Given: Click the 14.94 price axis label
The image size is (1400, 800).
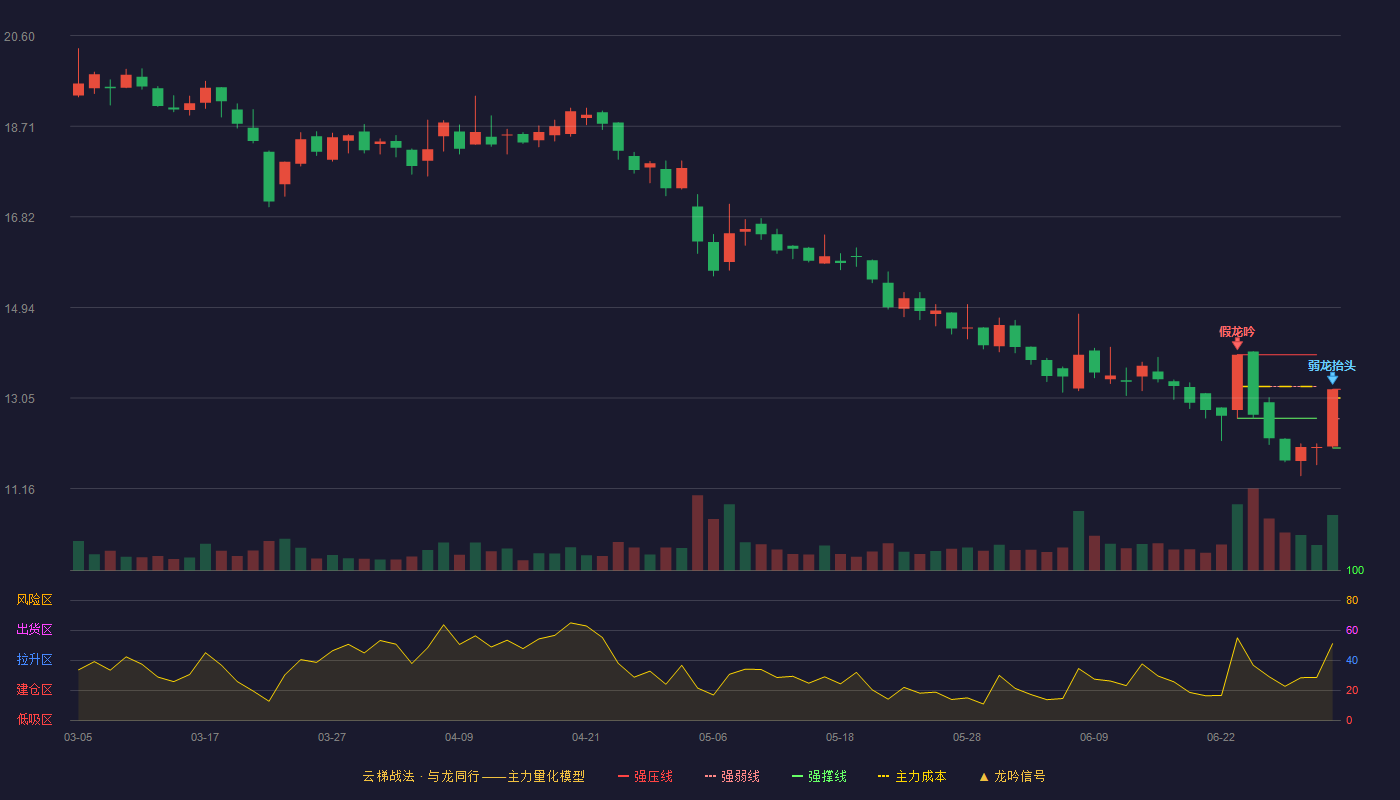Looking at the screenshot, I should (x=19, y=309).
